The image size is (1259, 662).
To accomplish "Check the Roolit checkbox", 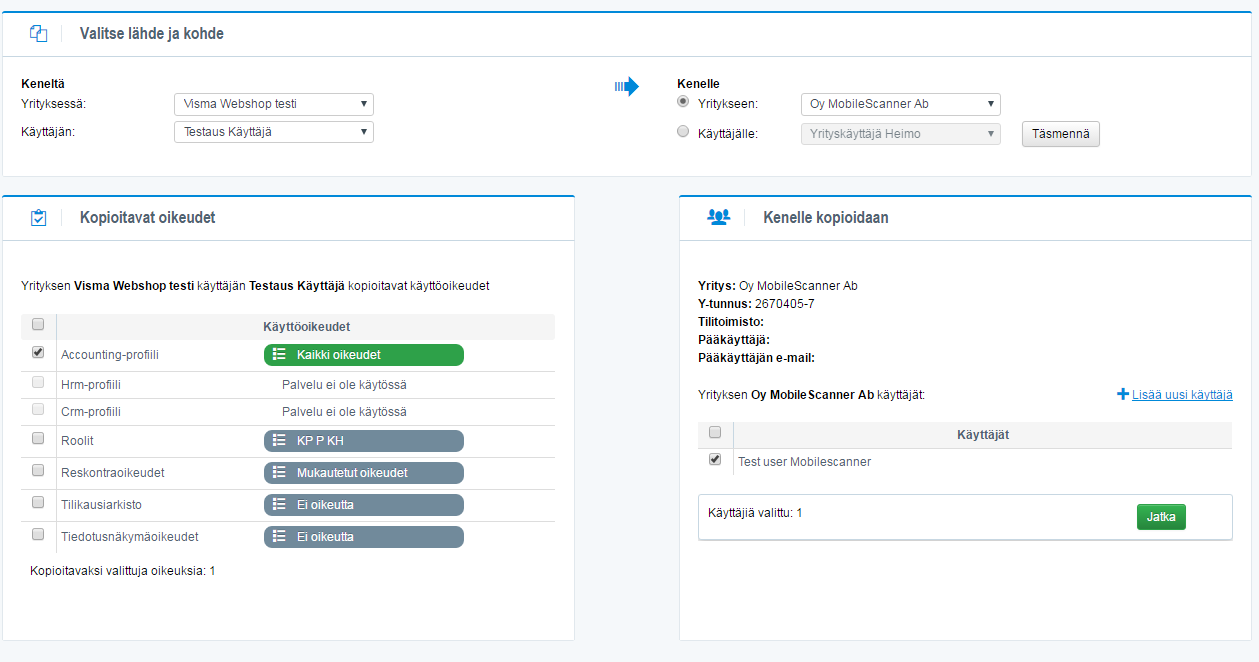I will pyautogui.click(x=38, y=438).
